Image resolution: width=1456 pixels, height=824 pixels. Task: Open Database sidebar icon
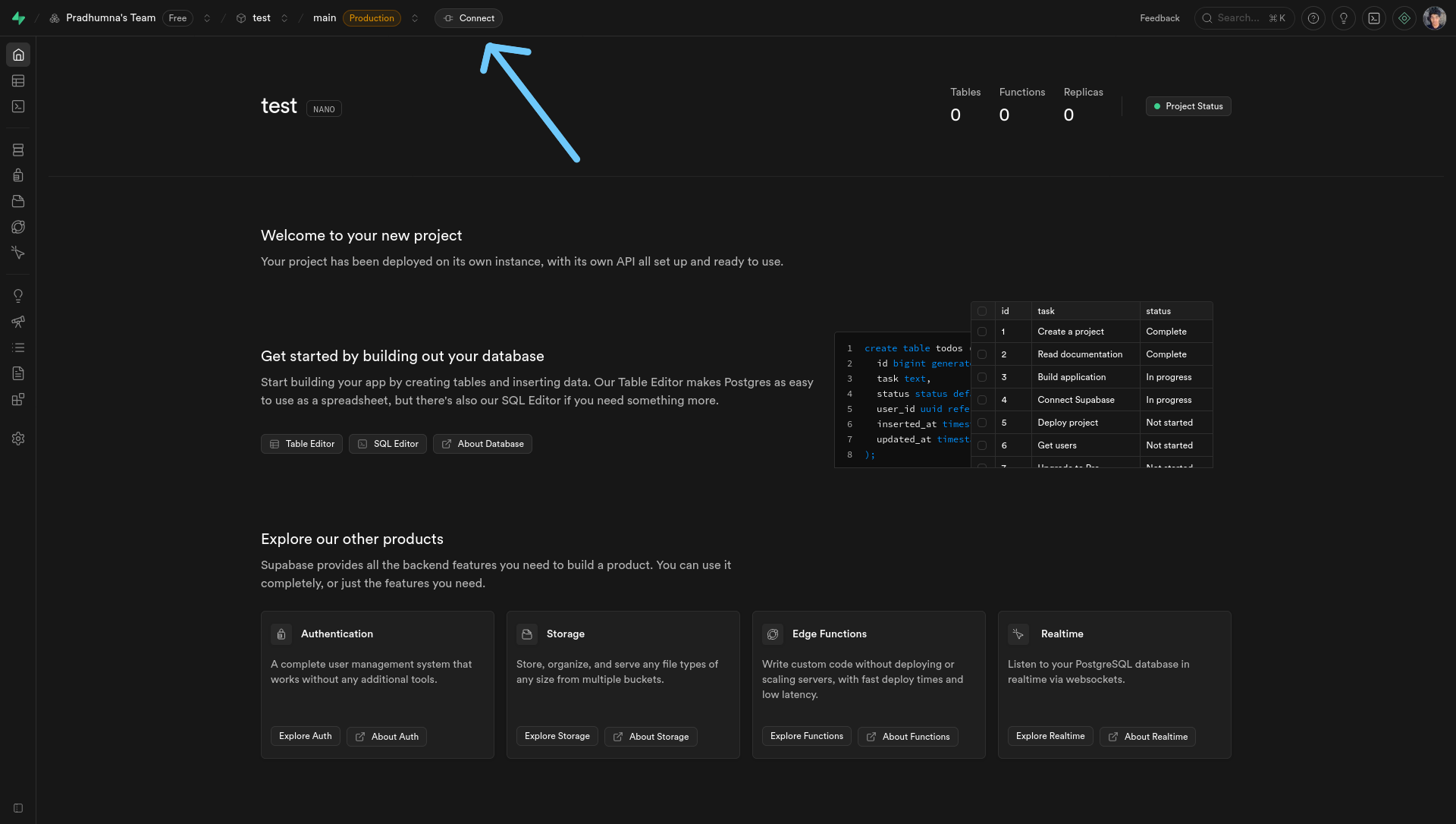click(18, 150)
